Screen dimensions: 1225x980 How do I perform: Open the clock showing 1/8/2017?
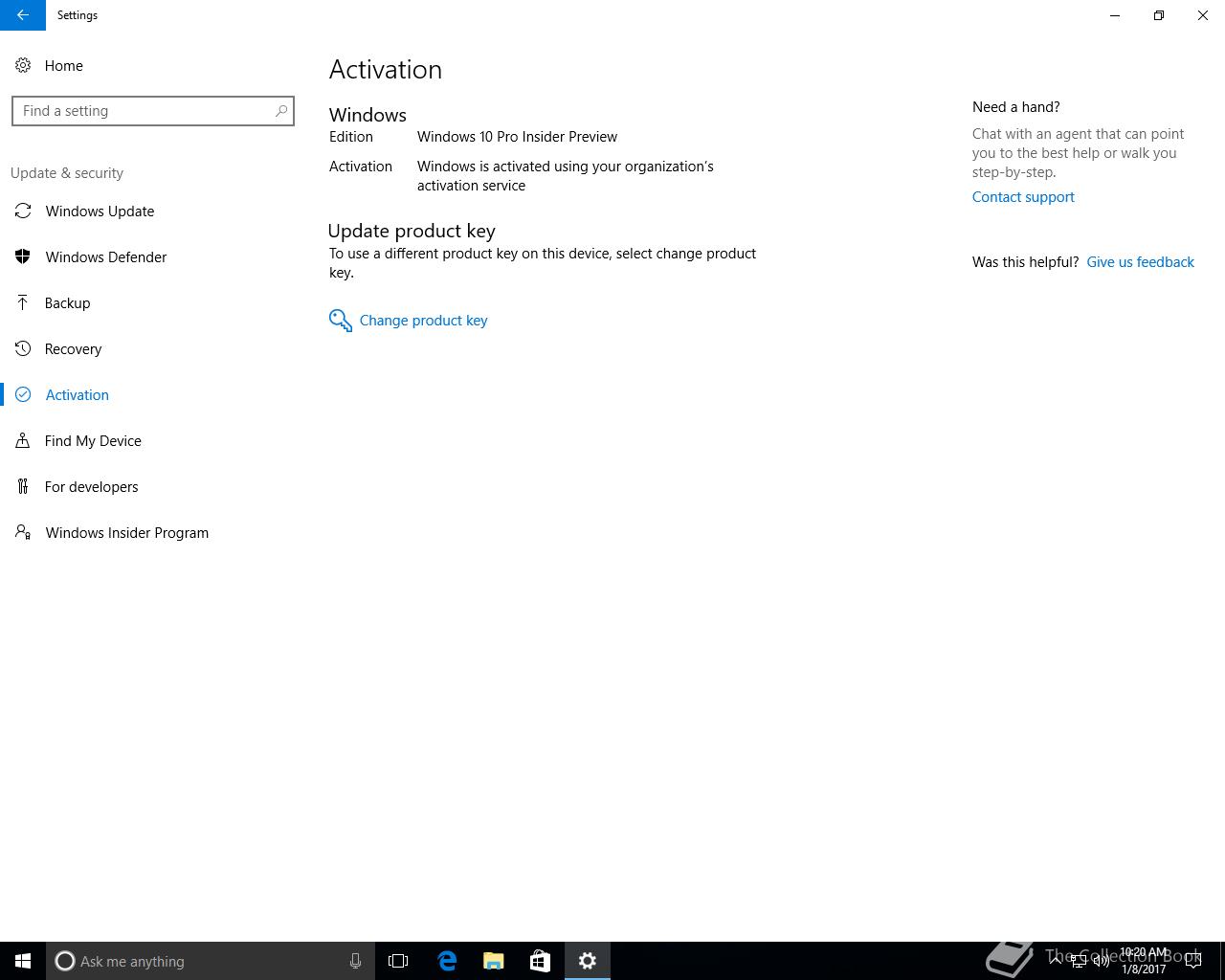point(1144,961)
